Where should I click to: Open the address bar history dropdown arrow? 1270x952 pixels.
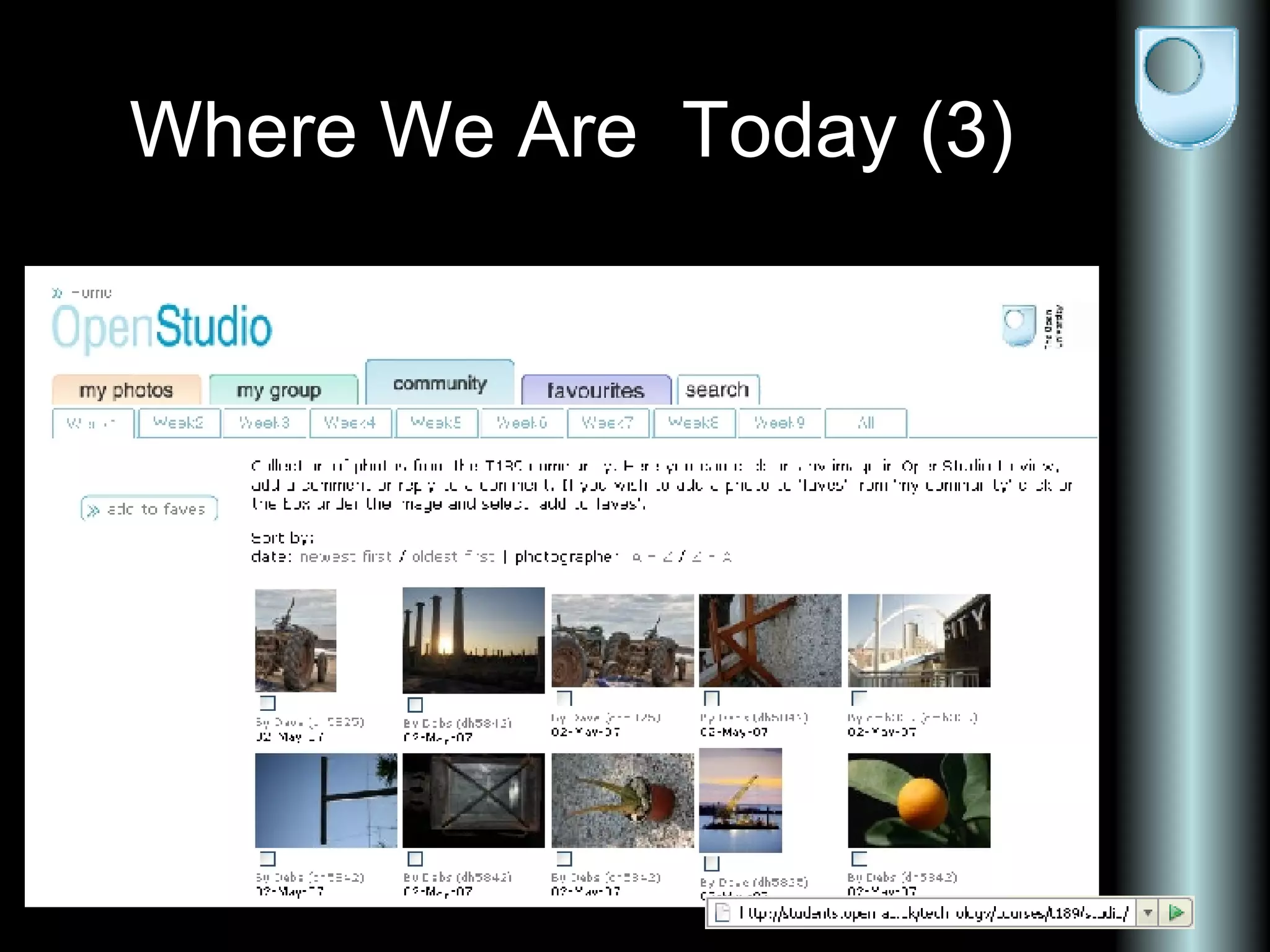tap(1148, 913)
